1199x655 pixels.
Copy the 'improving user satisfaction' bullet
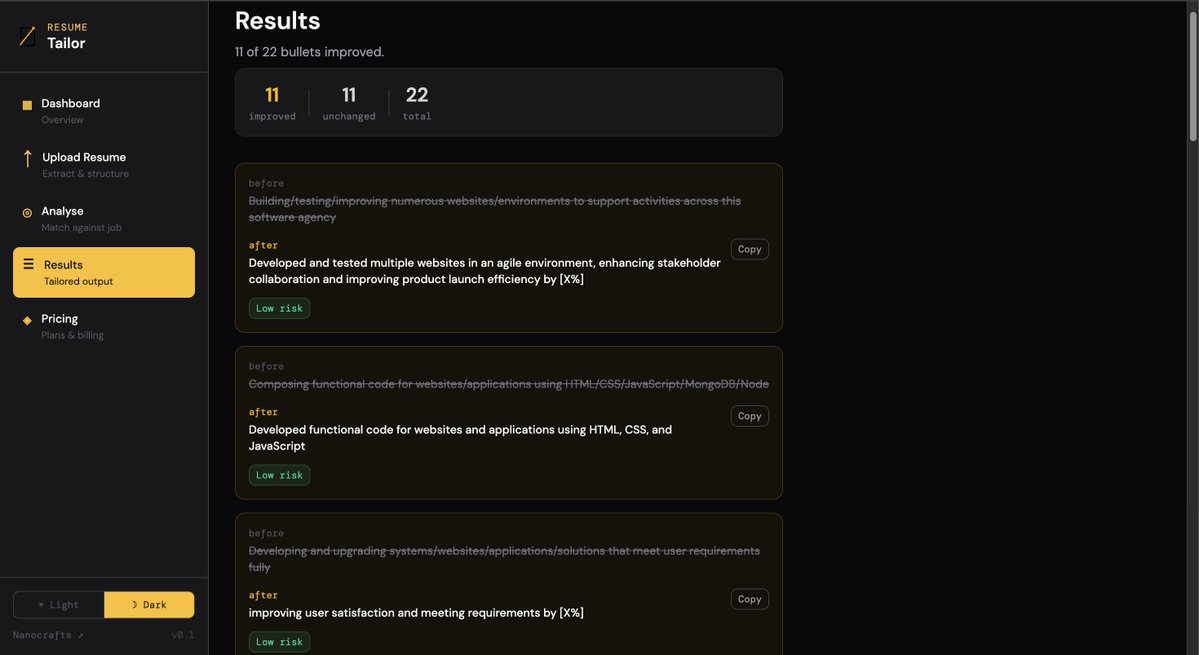pyautogui.click(x=749, y=599)
